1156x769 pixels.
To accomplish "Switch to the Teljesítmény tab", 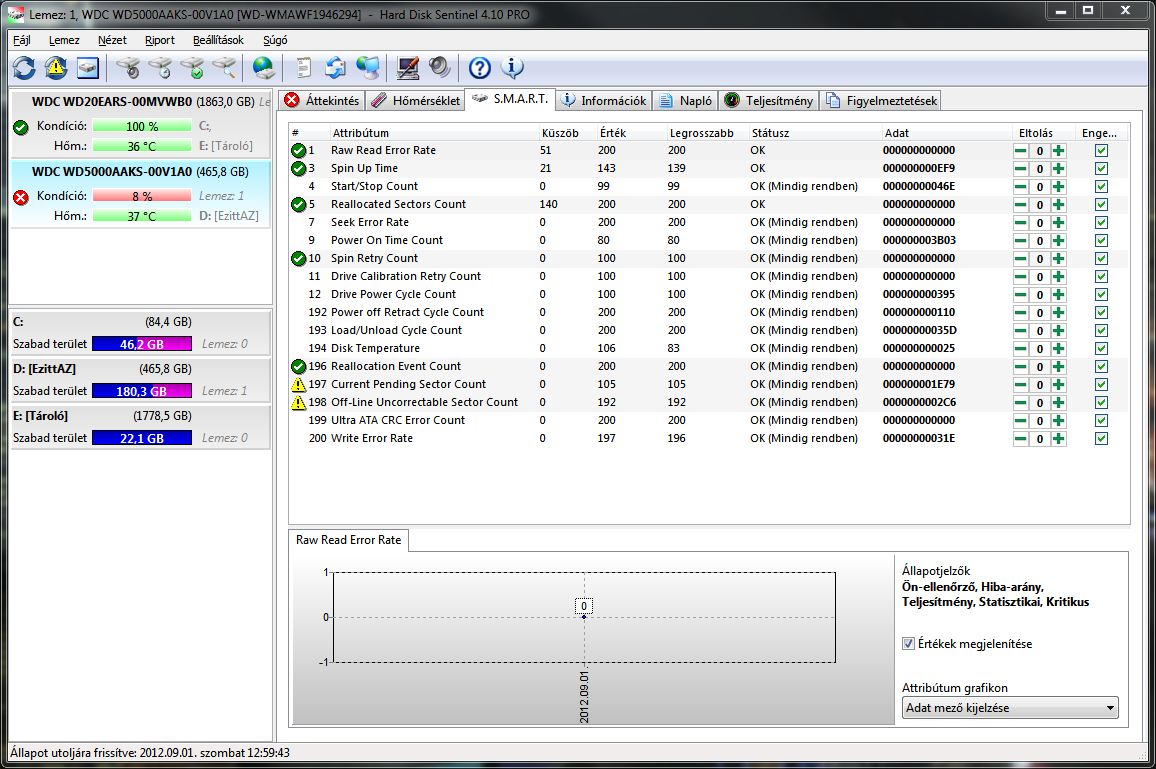I will (x=769, y=101).
